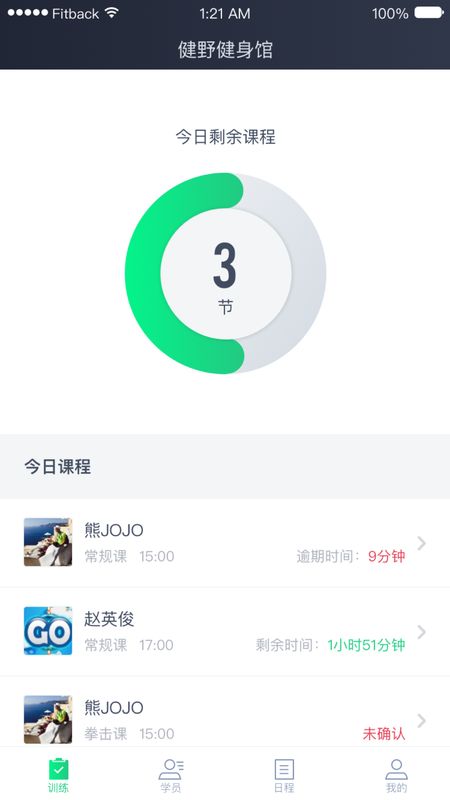Tap signal strength dots beside Fitback
Viewport: 450px width, 800px height.
click(28, 13)
